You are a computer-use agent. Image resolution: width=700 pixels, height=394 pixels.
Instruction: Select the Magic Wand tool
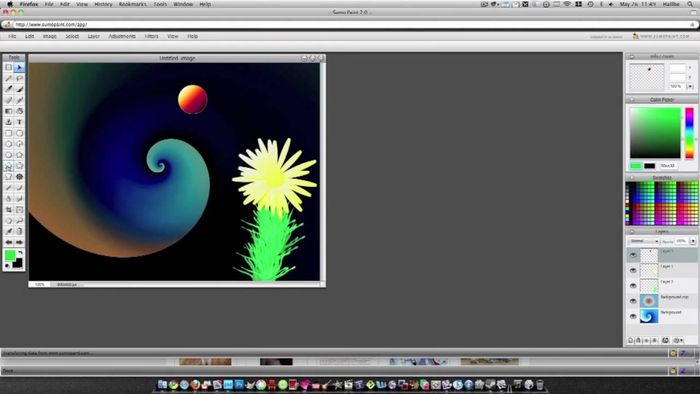(8, 79)
